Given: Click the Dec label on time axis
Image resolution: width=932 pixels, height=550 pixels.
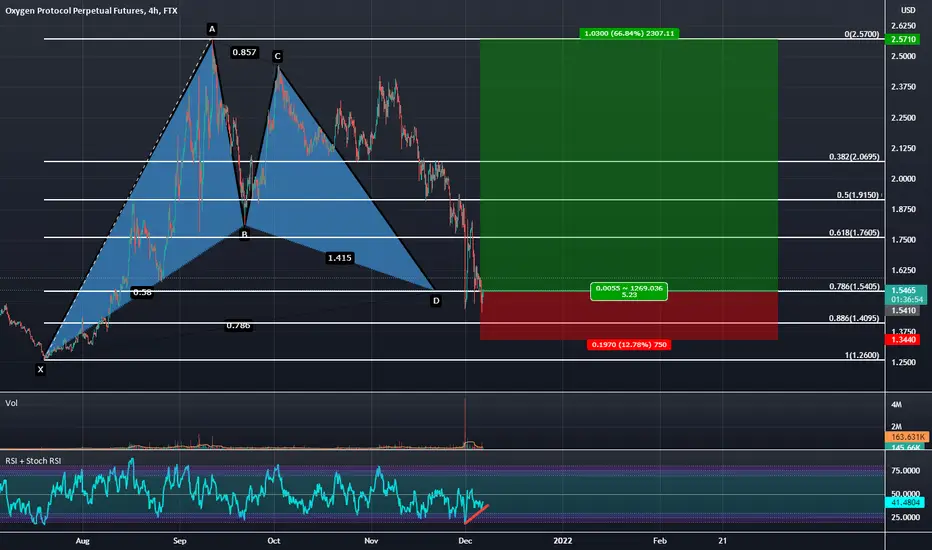Looking at the screenshot, I should pos(465,540).
